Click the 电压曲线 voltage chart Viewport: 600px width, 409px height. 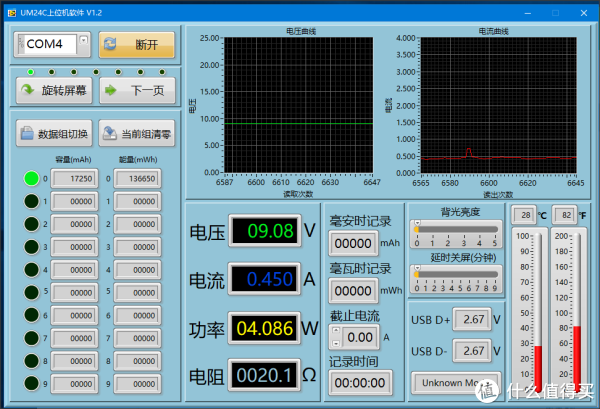point(298,105)
